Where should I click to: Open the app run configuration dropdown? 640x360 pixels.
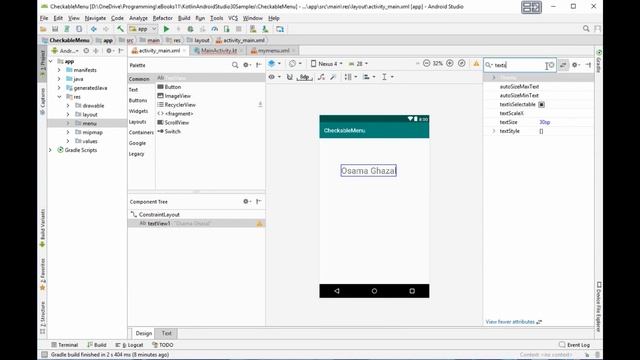(142, 29)
